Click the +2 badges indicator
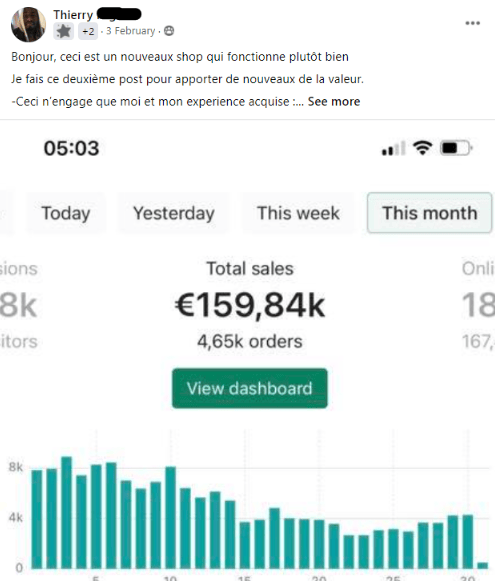The height and width of the screenshot is (581, 495). point(88,31)
